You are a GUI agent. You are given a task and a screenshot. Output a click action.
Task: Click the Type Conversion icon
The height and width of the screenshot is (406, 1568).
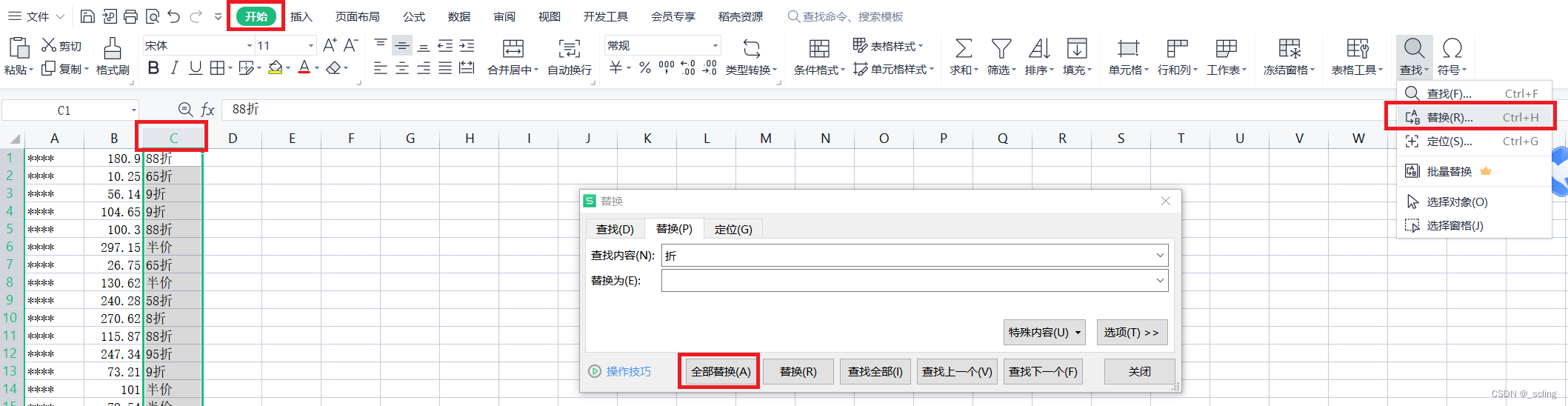pyautogui.click(x=752, y=49)
